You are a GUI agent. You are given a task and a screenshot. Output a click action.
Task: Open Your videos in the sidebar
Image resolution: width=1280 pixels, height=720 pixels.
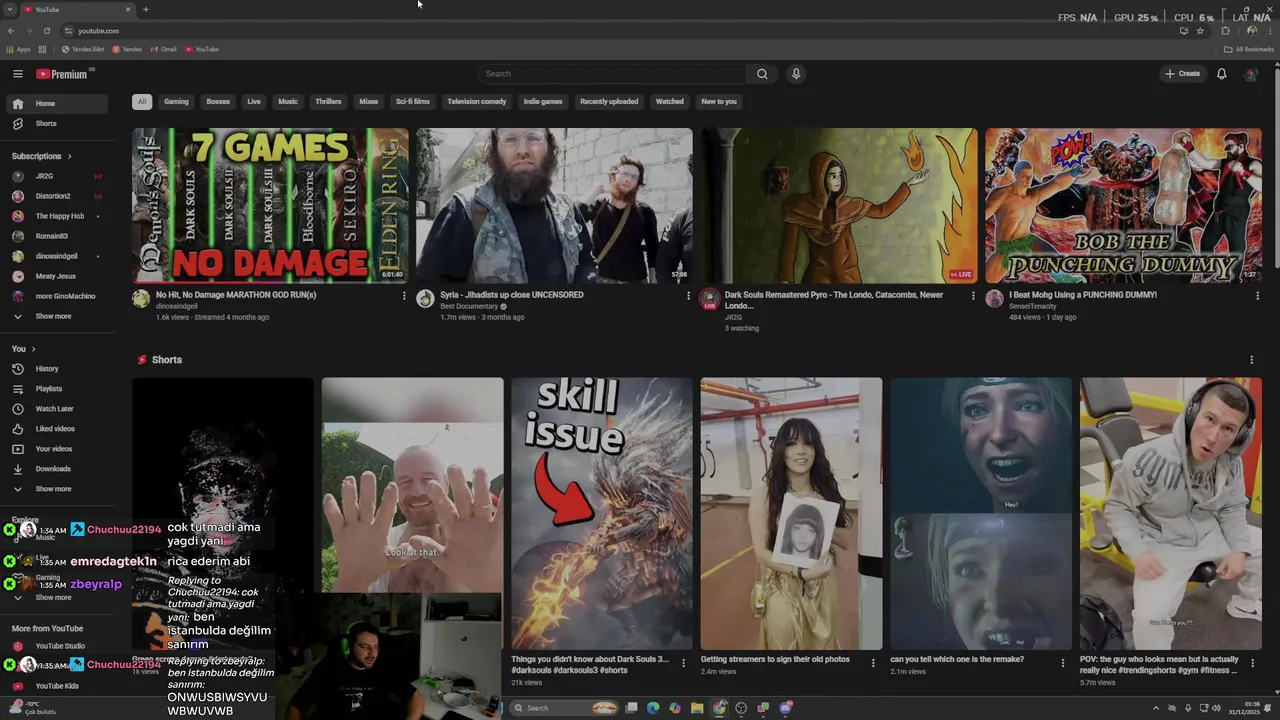point(57,449)
